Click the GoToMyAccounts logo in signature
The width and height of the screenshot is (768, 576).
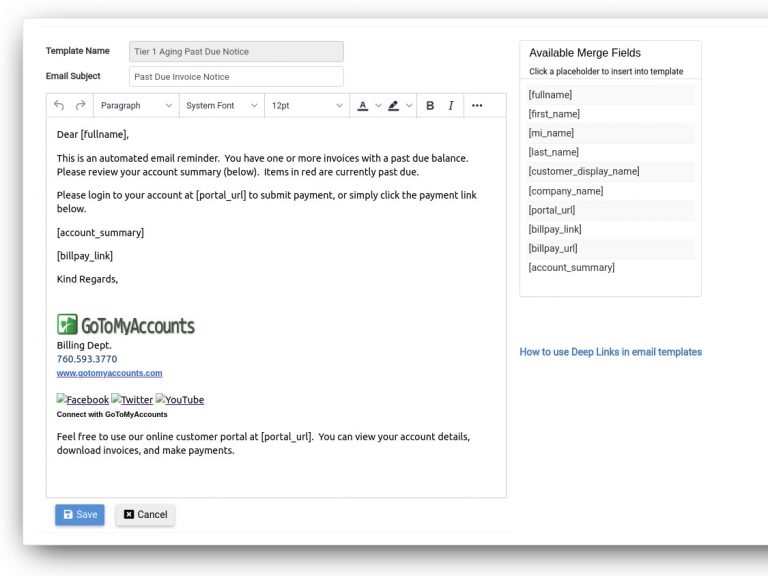click(x=126, y=325)
